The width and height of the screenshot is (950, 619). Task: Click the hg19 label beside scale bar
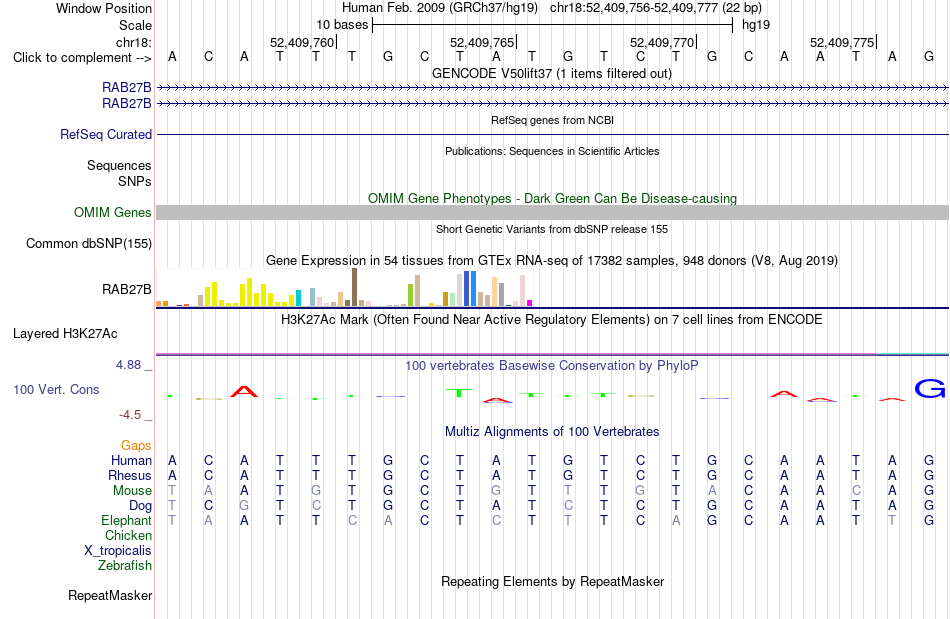[756, 25]
